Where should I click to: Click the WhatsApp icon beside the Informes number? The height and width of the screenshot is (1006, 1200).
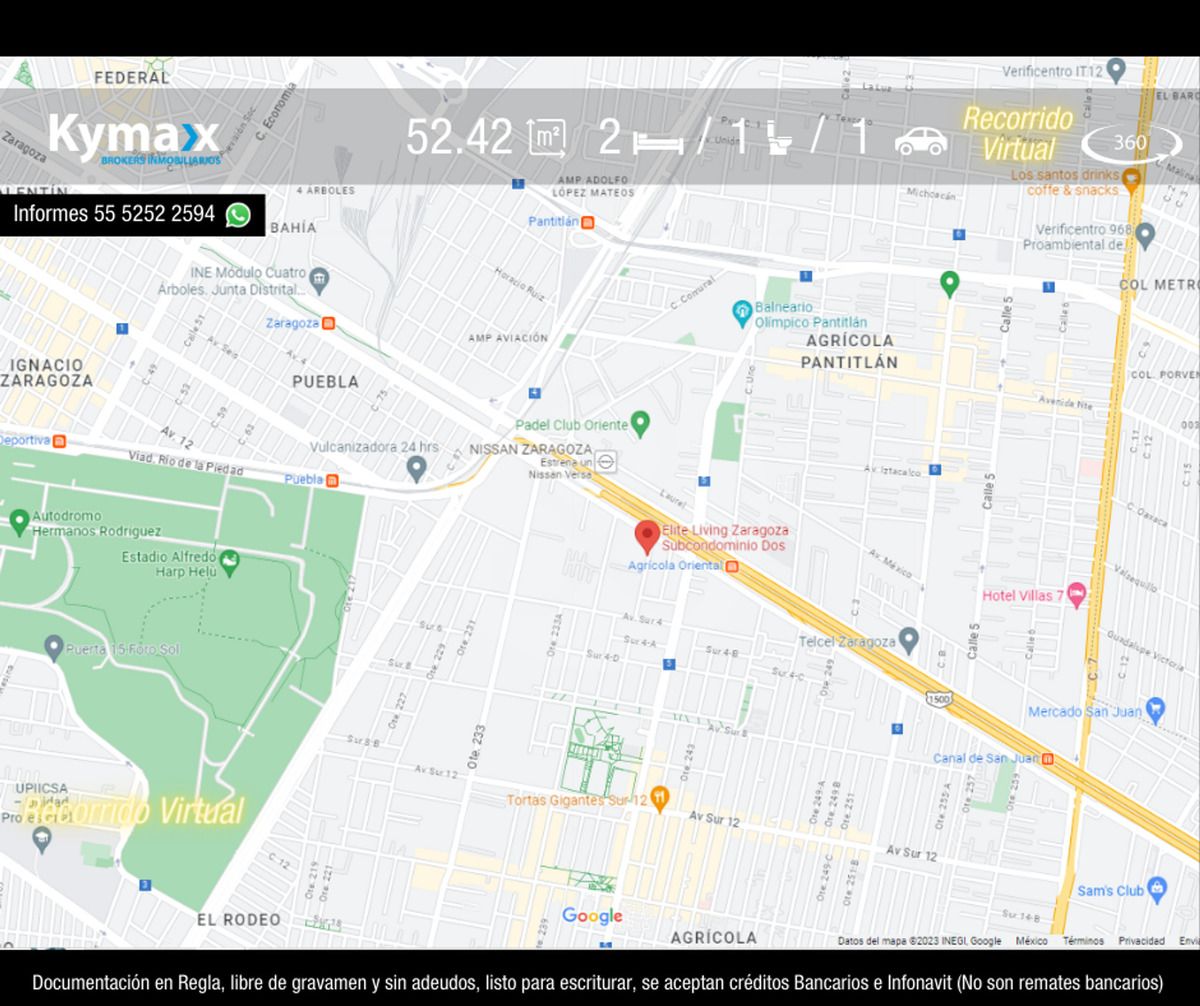click(238, 214)
